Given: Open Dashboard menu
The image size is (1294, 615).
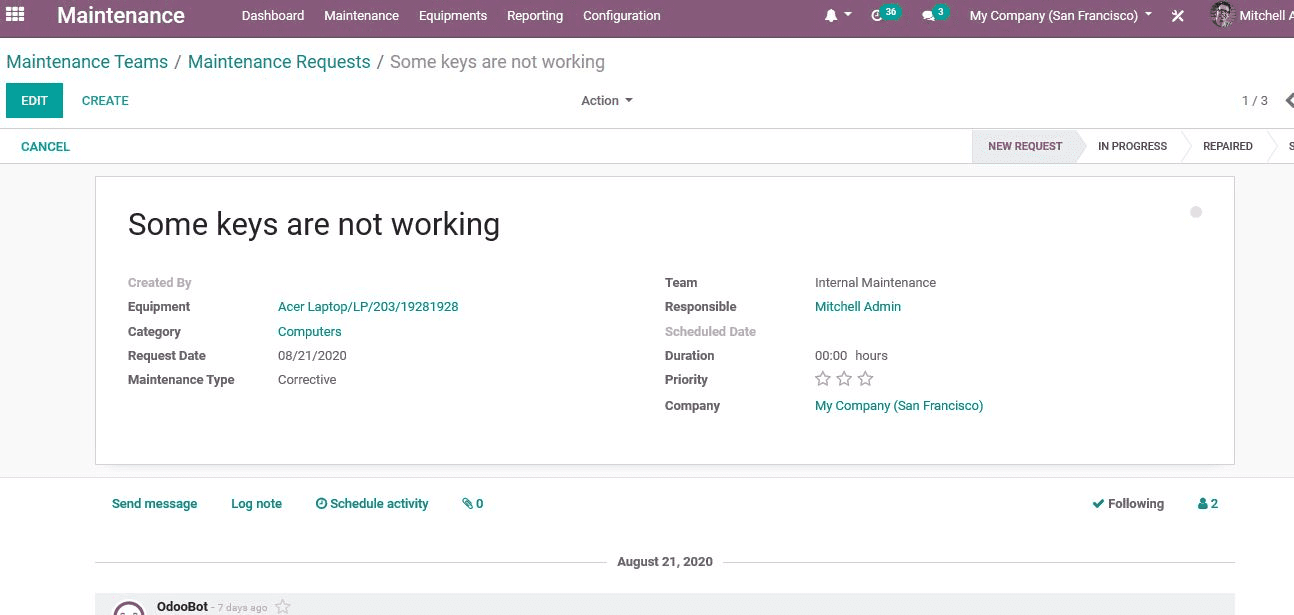Looking at the screenshot, I should (273, 16).
